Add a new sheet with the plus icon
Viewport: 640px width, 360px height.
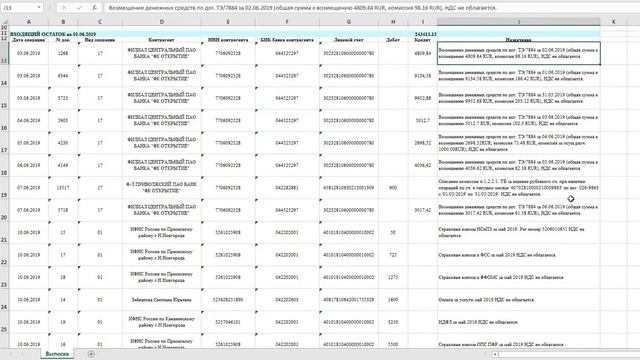[91, 354]
